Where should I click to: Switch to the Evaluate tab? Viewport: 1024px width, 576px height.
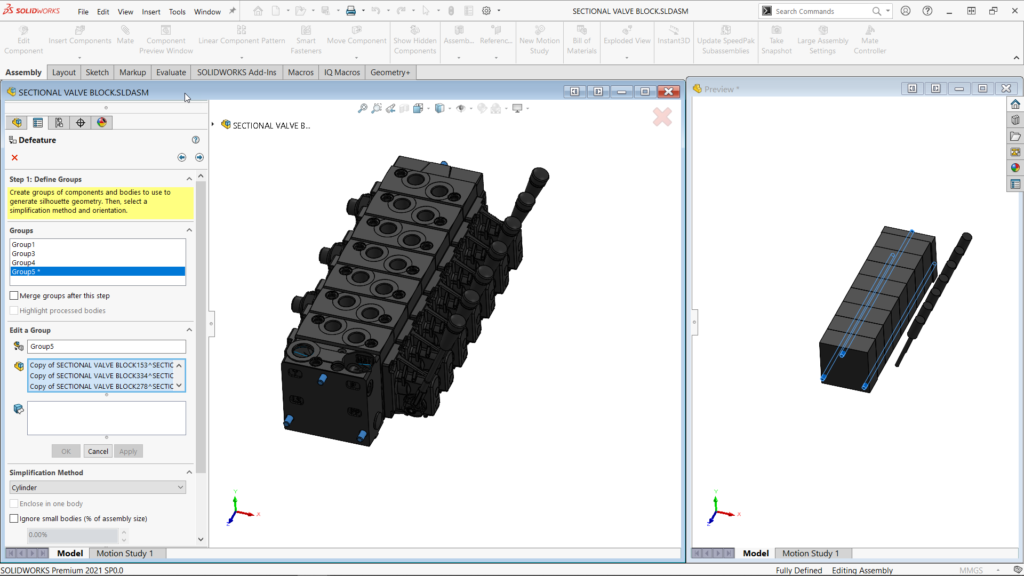pyautogui.click(x=171, y=72)
